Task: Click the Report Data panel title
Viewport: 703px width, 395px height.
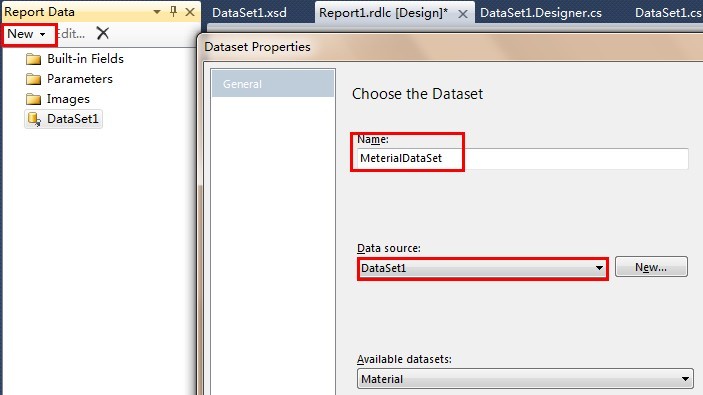Action: click(39, 12)
